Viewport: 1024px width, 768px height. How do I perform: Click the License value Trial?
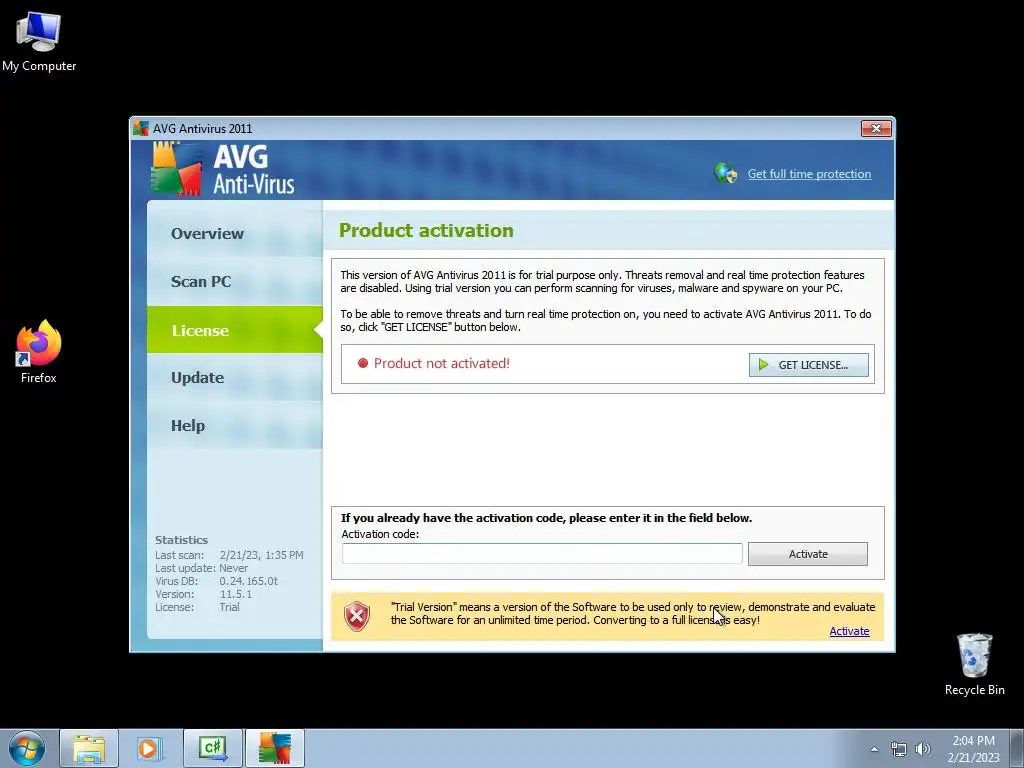[x=229, y=607]
